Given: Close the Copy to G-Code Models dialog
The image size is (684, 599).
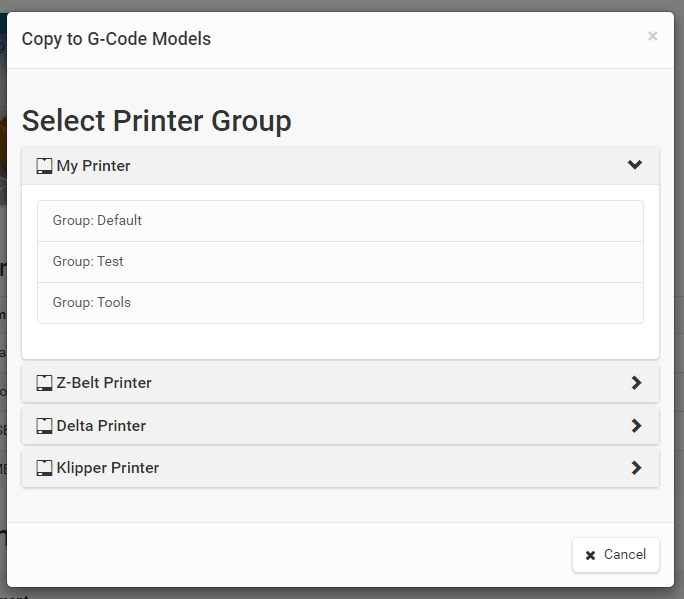Looking at the screenshot, I should click(x=653, y=36).
